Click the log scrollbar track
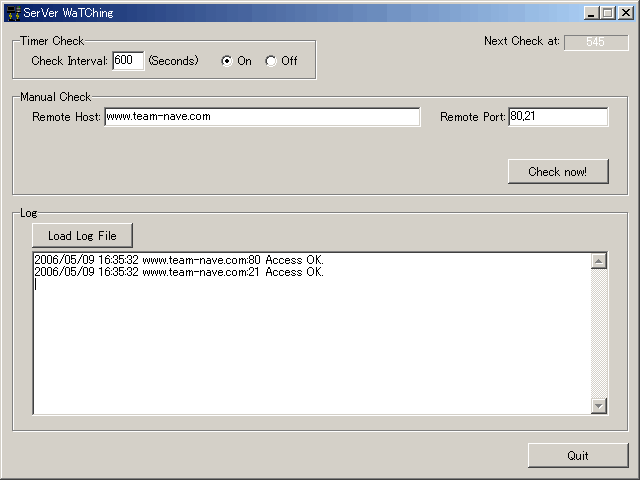This screenshot has height=480, width=640. pos(599,333)
